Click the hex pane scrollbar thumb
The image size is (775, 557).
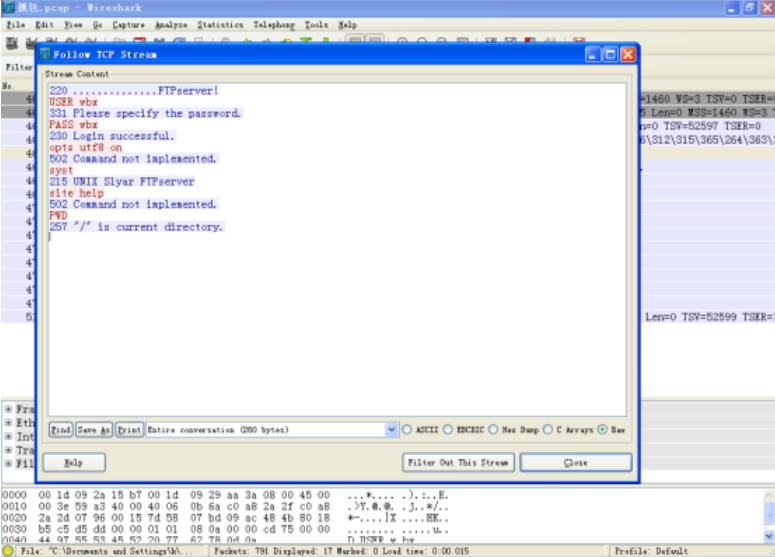[x=769, y=513]
